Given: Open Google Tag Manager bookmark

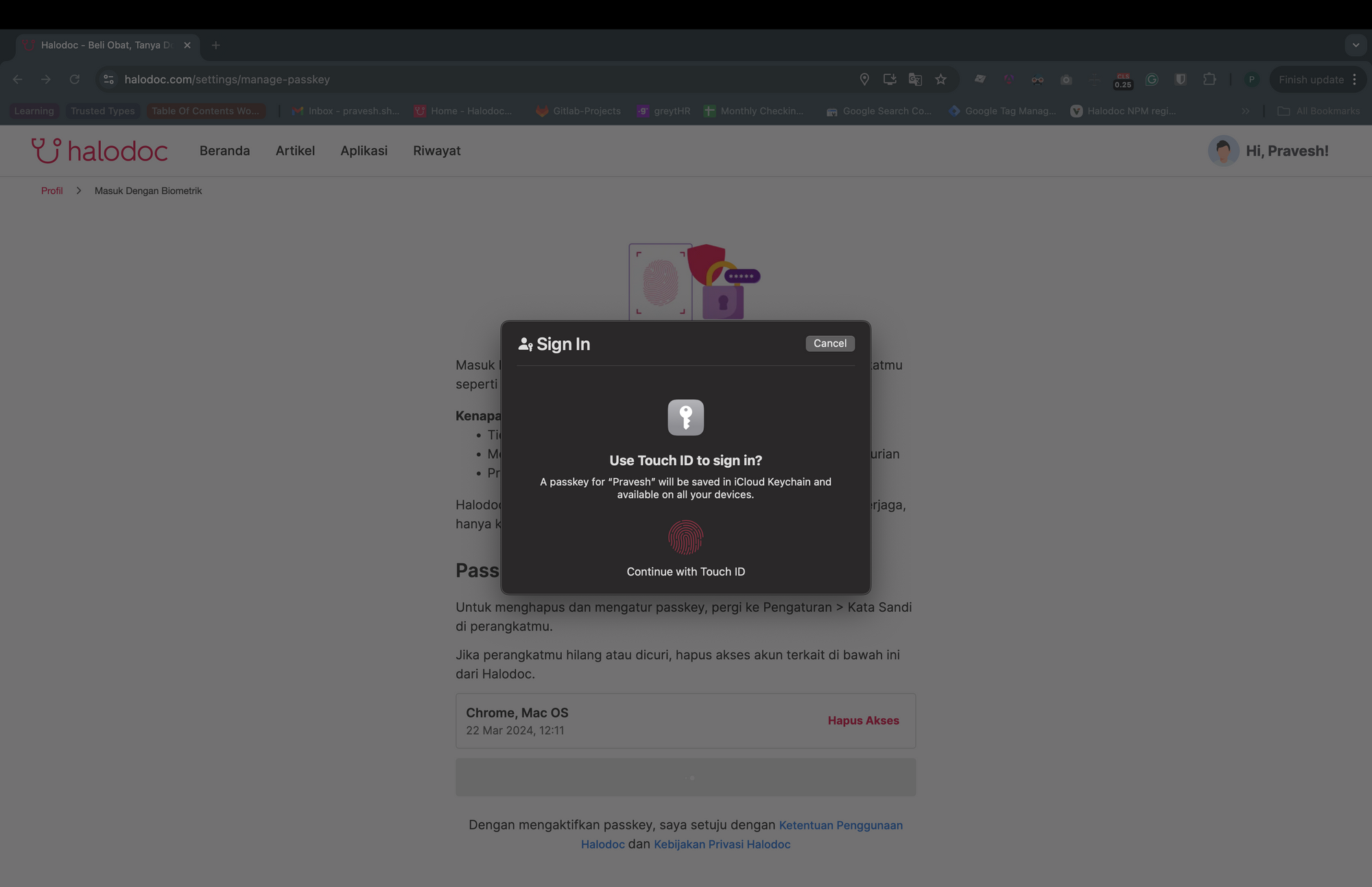Looking at the screenshot, I should tap(1002, 111).
